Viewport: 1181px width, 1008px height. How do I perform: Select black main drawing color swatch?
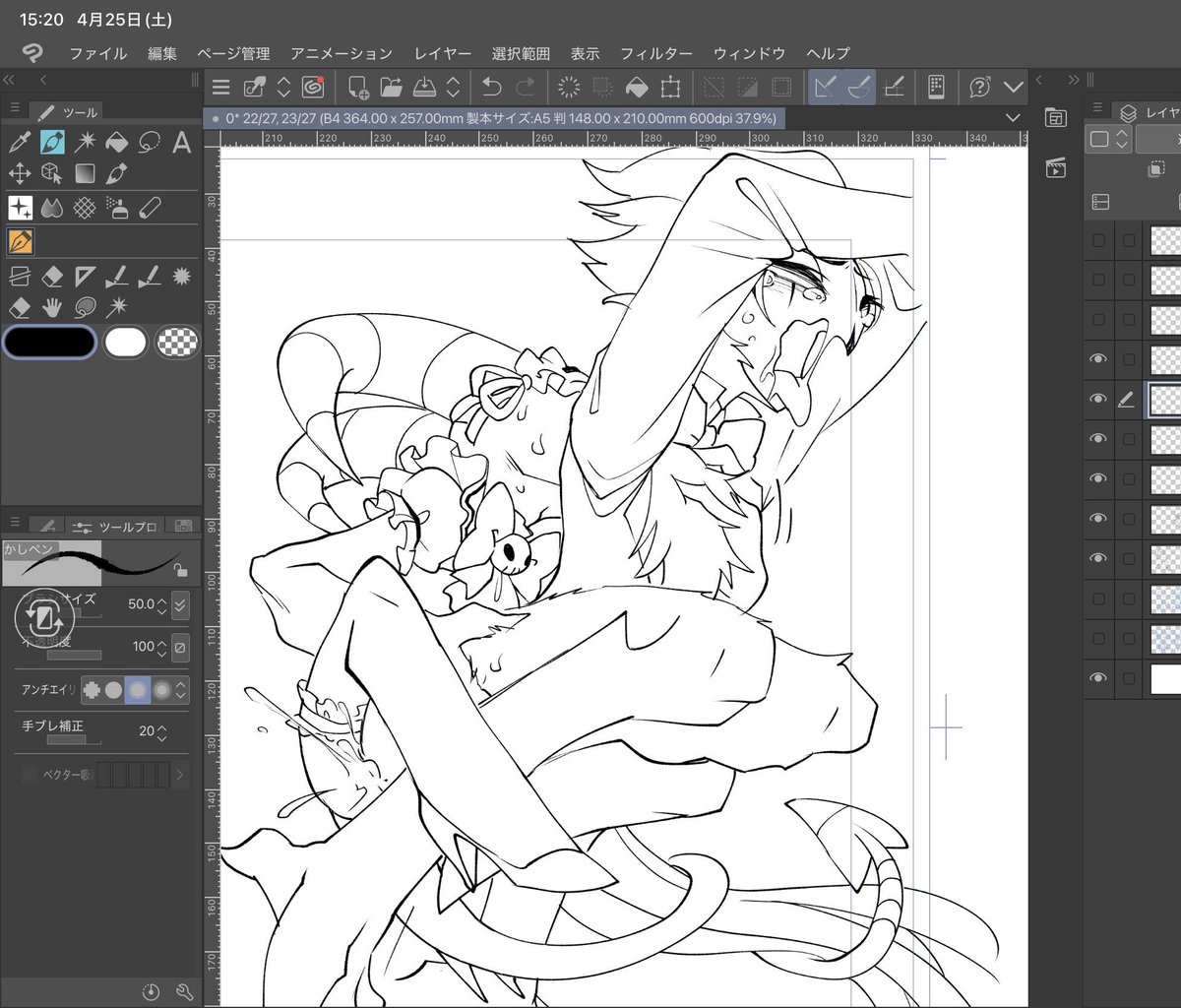[49, 342]
